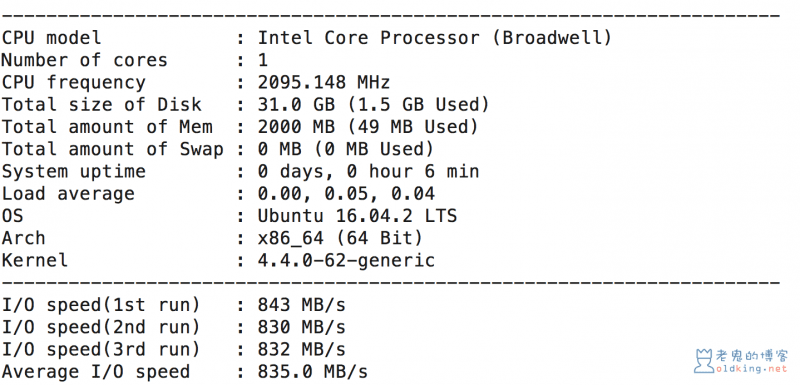Select the Number of cores line
Image resolution: width=800 pixels, height=385 pixels.
[x=135, y=60]
